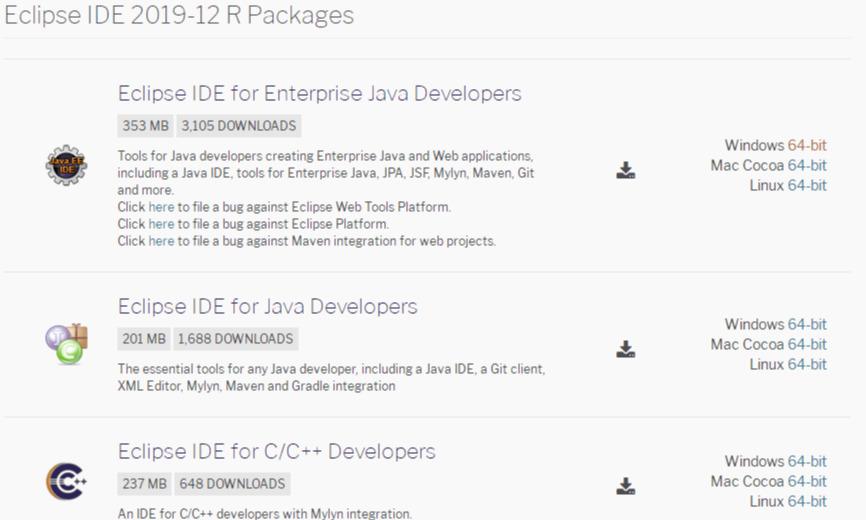Open Eclipse IDE for Enterprise Java Developers title
This screenshot has width=866, height=520.
(319, 93)
